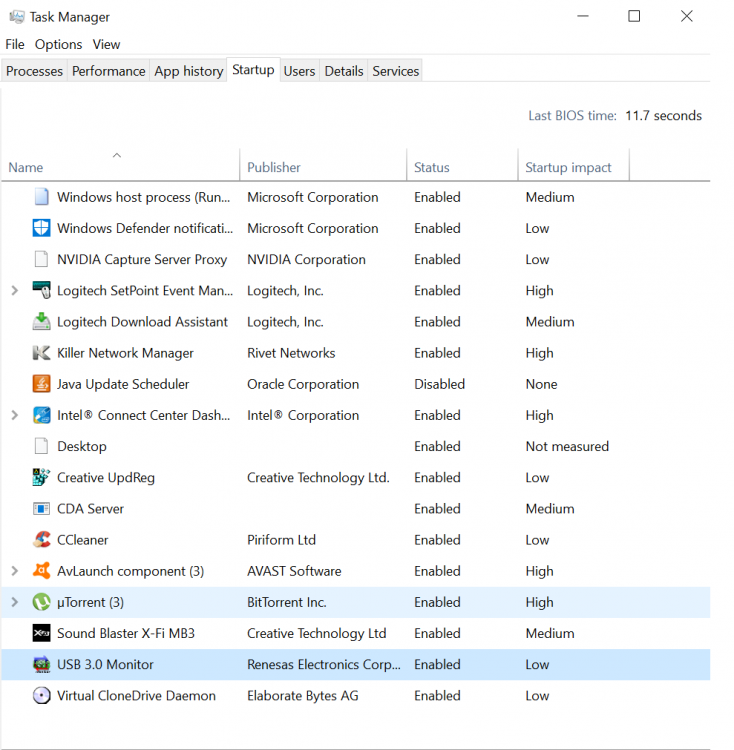Select the Startup tab
Screen dimensions: 734x750
coord(253,70)
